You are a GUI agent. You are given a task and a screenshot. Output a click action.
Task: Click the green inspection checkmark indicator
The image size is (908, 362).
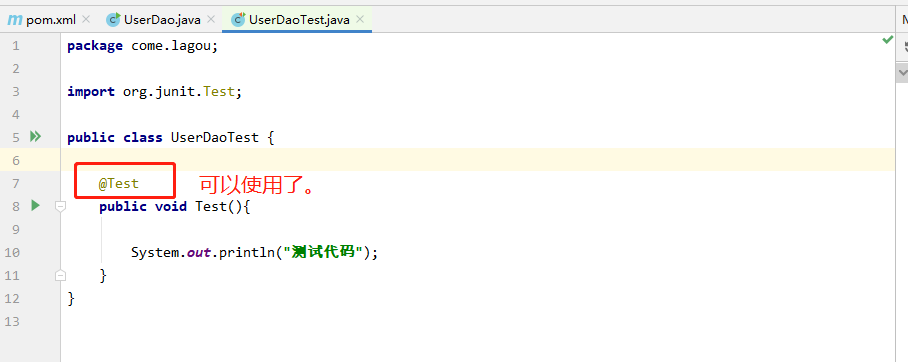click(887, 39)
